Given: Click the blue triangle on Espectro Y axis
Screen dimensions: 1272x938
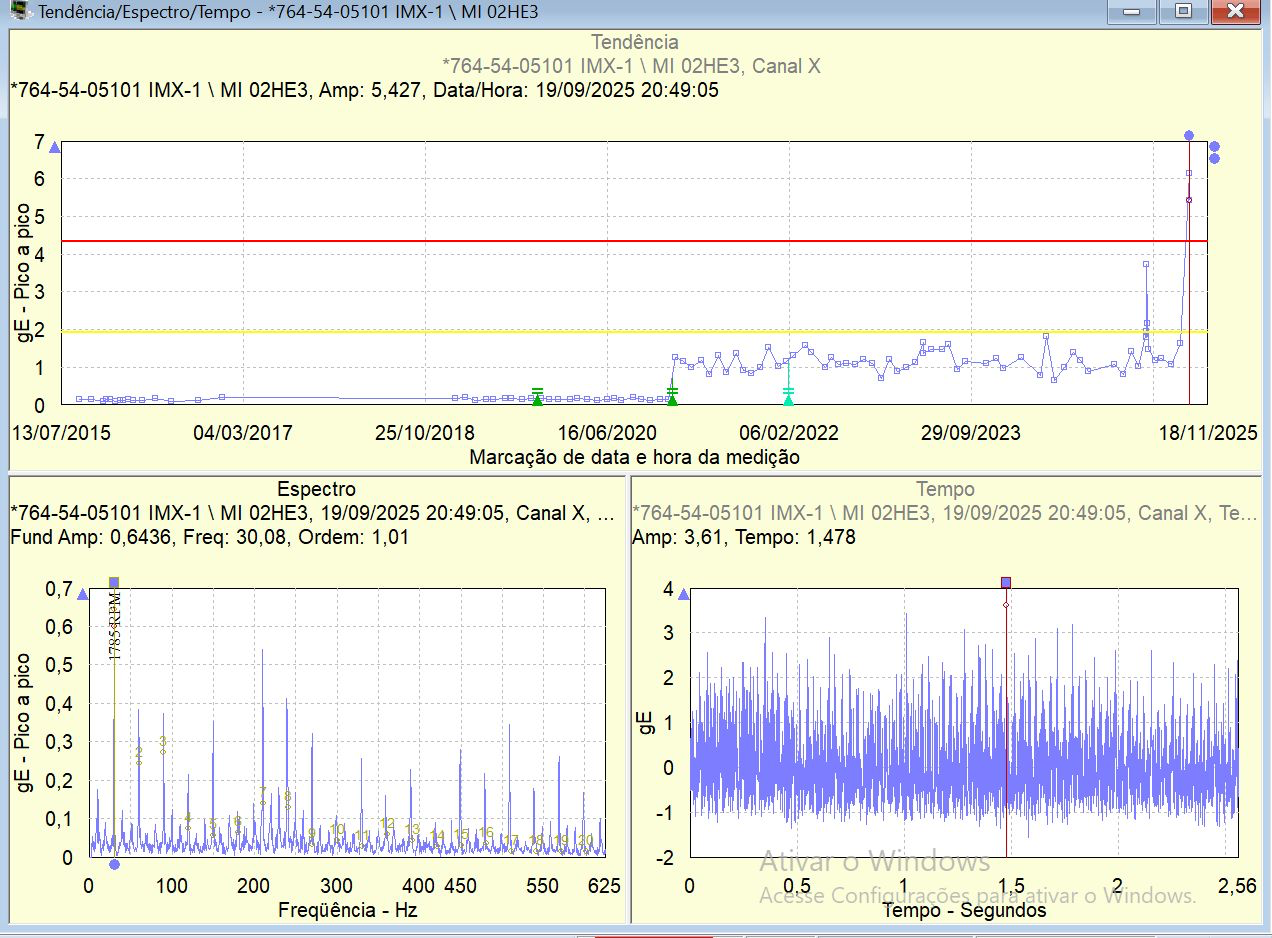Looking at the screenshot, I should (83, 594).
